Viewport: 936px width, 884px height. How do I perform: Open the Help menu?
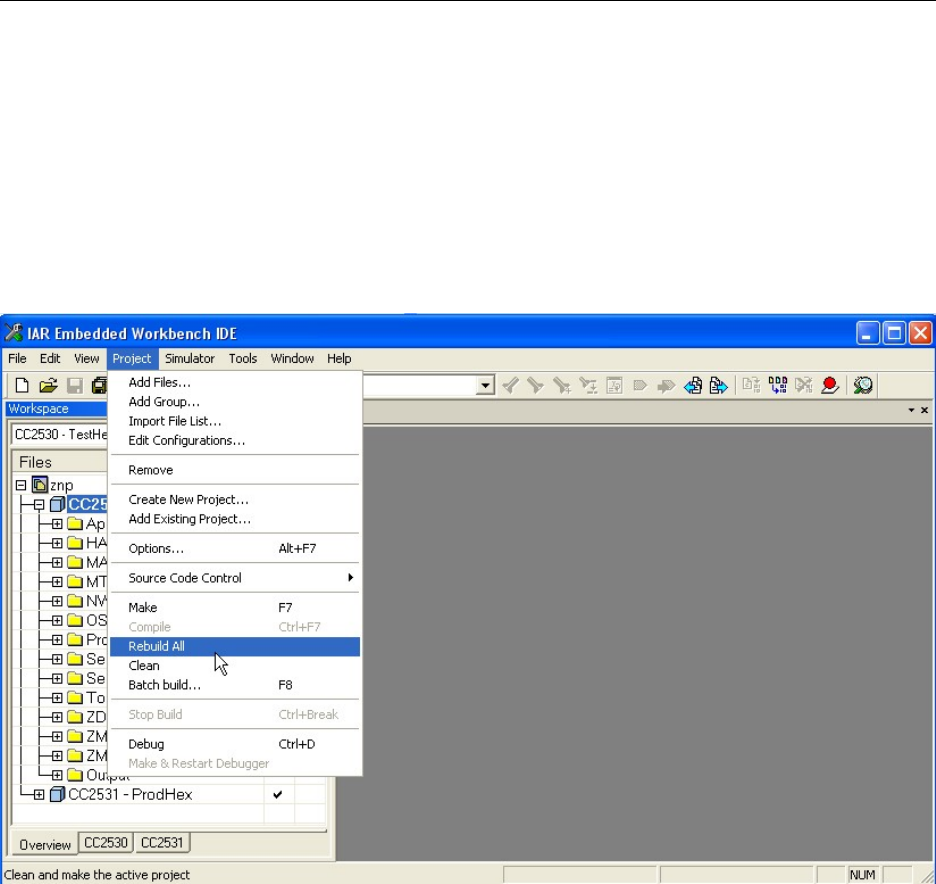coord(339,359)
